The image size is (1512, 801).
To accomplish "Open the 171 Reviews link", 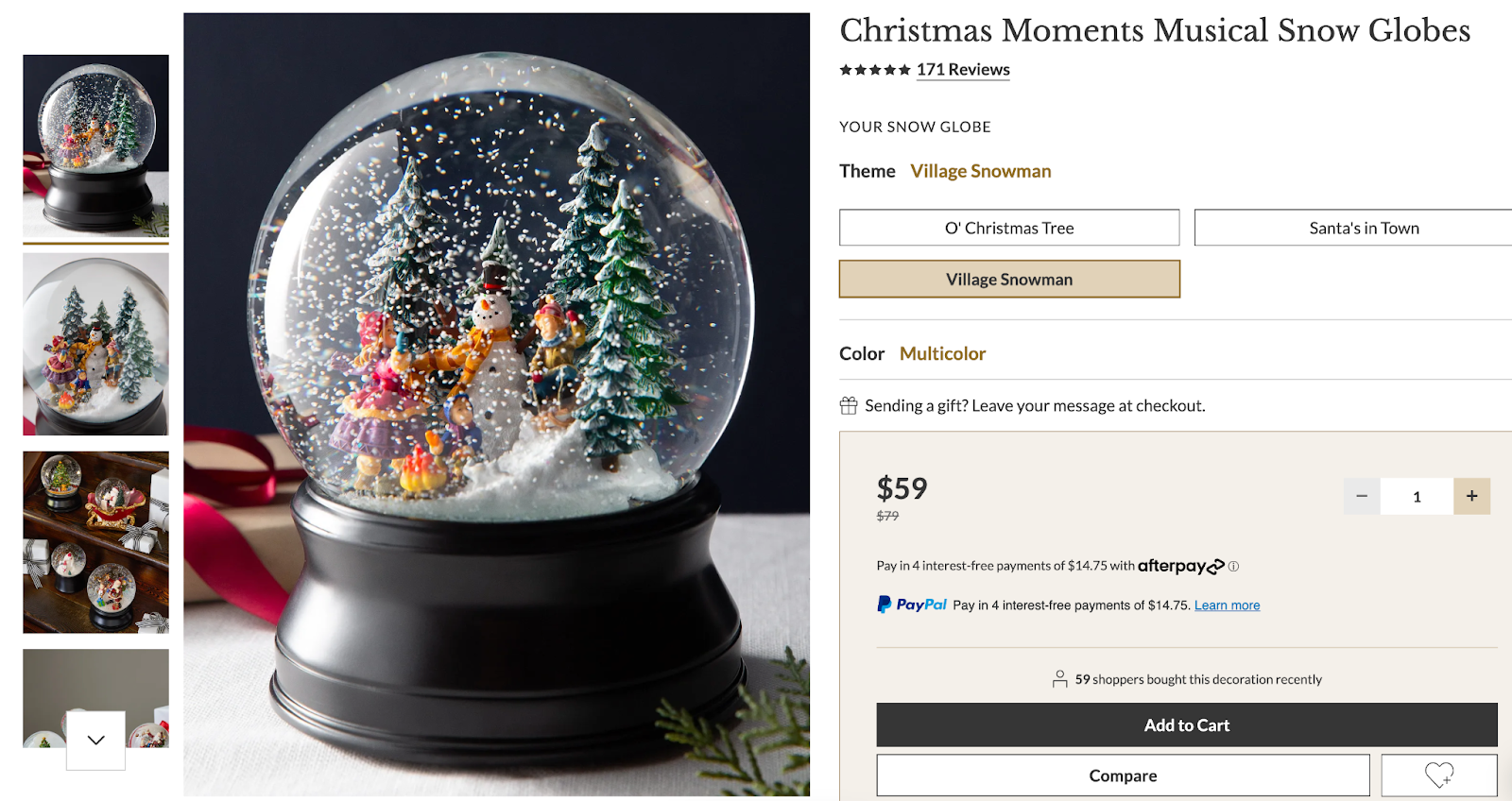I will 962,68.
